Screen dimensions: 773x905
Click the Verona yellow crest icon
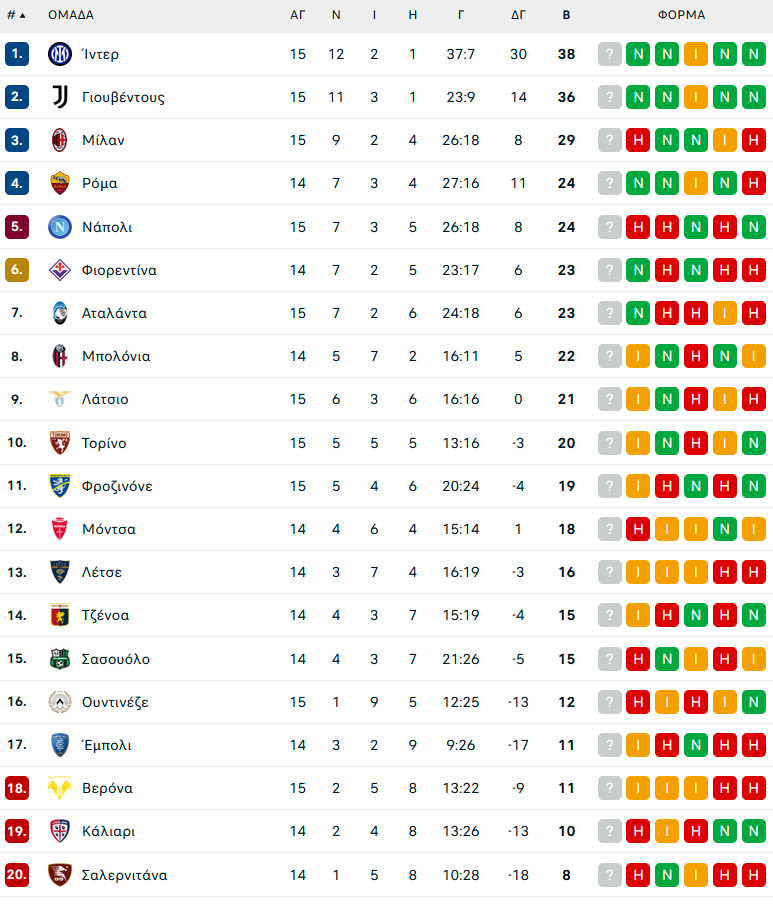tap(59, 788)
